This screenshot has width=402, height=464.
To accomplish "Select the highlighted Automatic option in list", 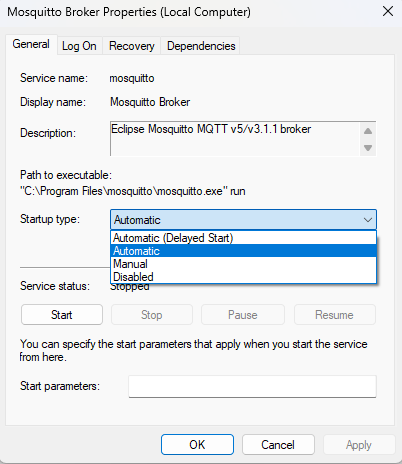I will pos(243,251).
